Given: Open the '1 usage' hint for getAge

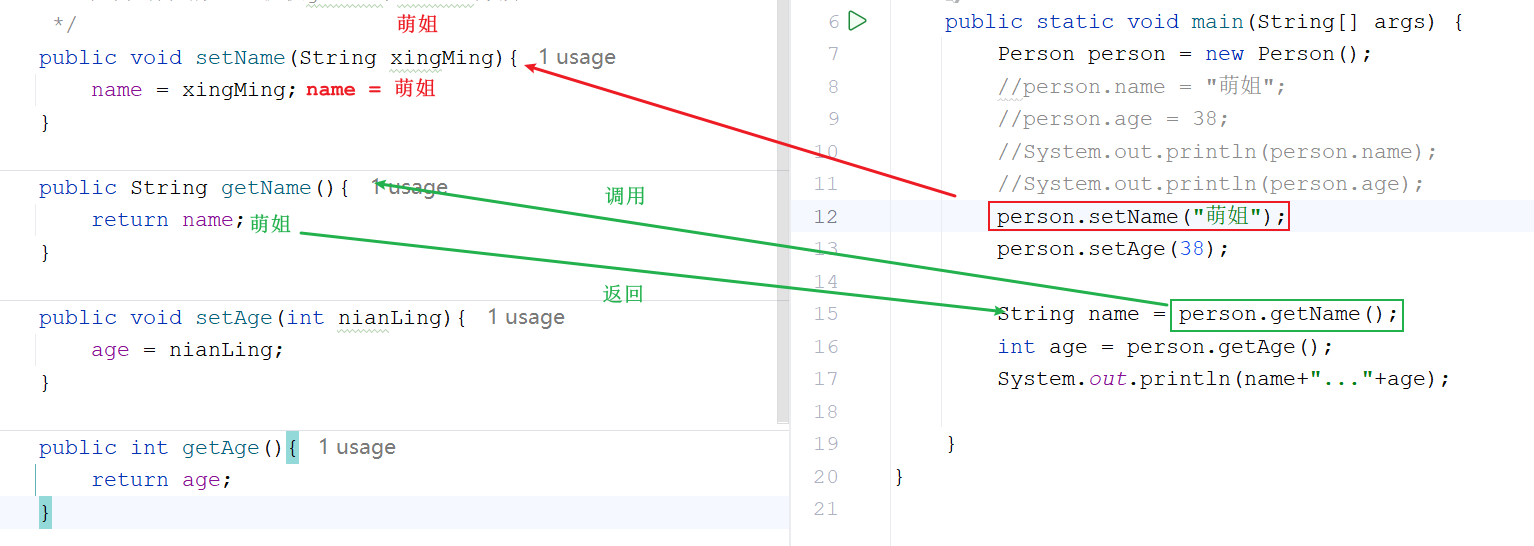Looking at the screenshot, I should (357, 448).
